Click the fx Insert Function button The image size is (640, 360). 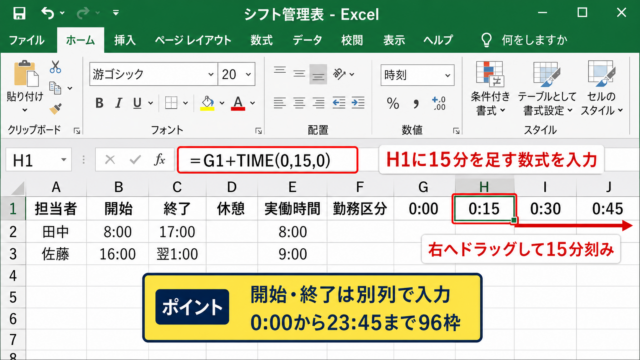pyautogui.click(x=160, y=160)
